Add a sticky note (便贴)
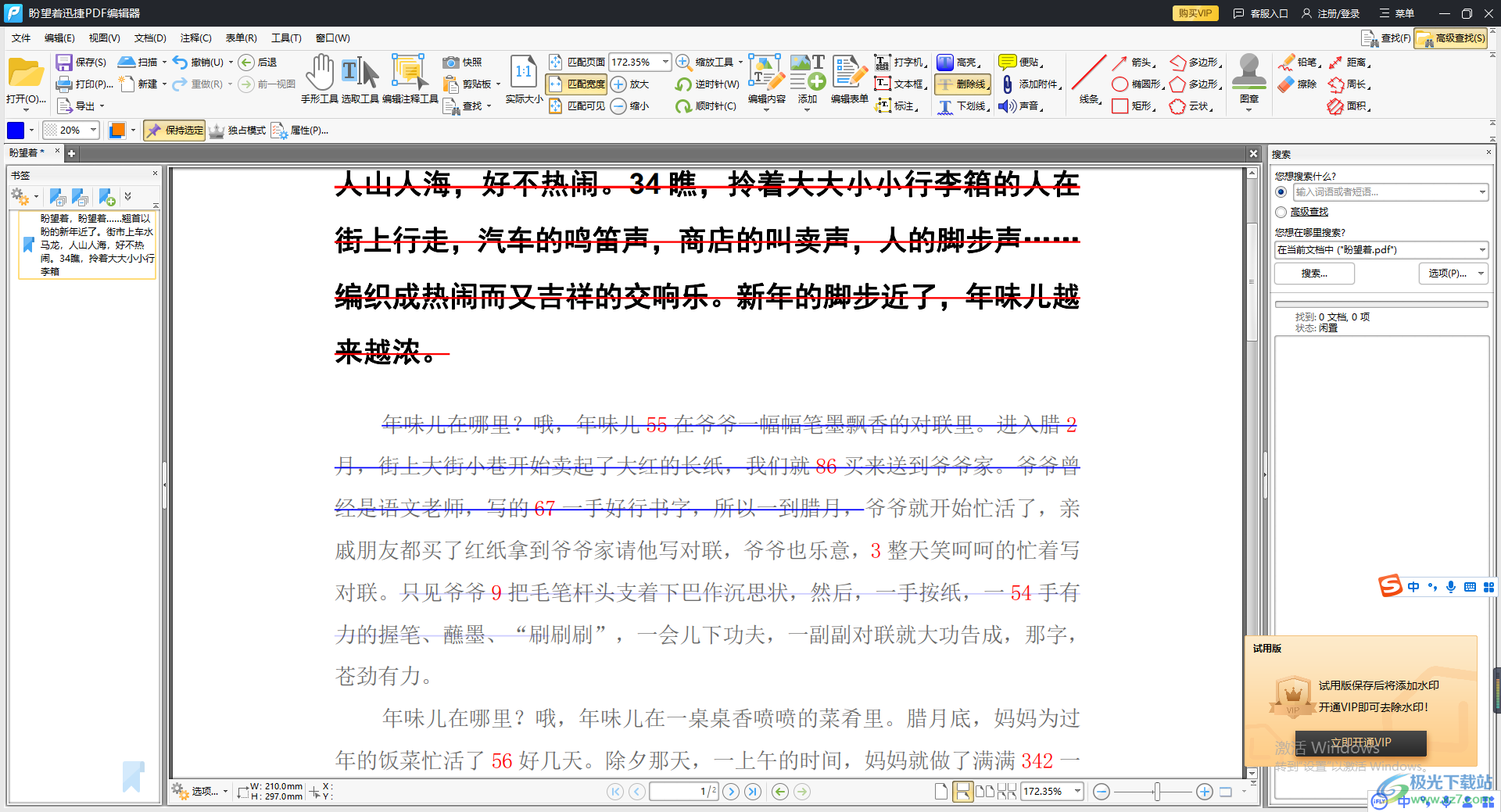 pos(1021,62)
